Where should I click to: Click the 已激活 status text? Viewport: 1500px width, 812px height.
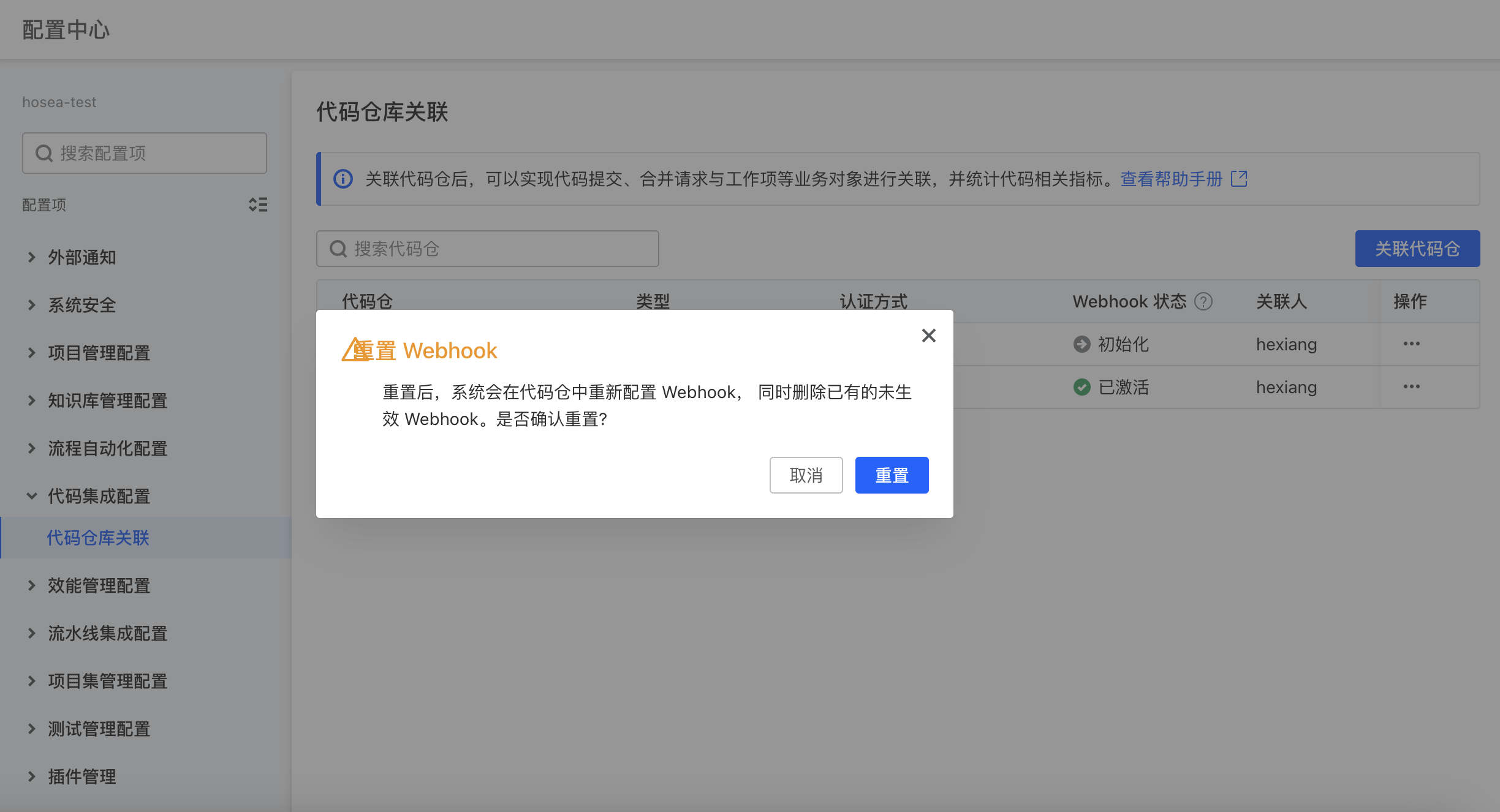click(x=1123, y=387)
